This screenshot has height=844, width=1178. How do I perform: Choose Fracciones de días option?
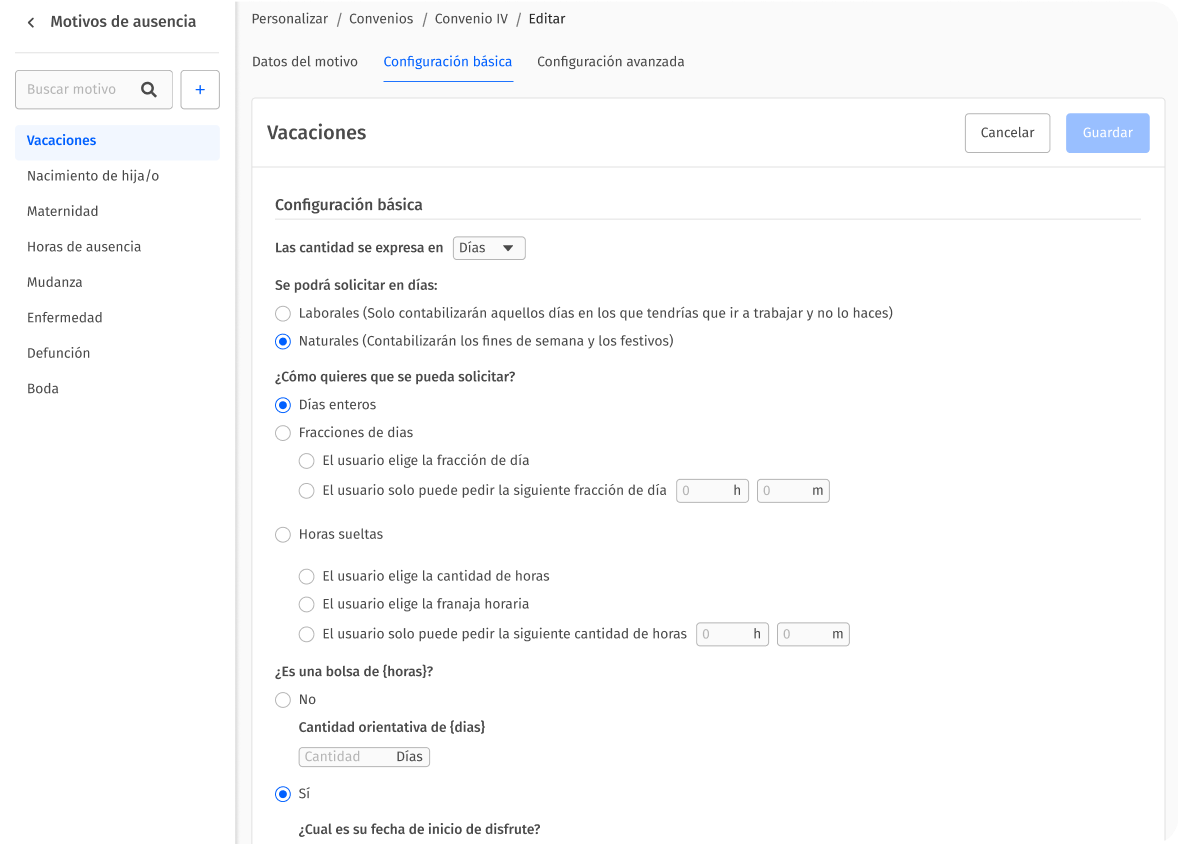click(x=283, y=433)
